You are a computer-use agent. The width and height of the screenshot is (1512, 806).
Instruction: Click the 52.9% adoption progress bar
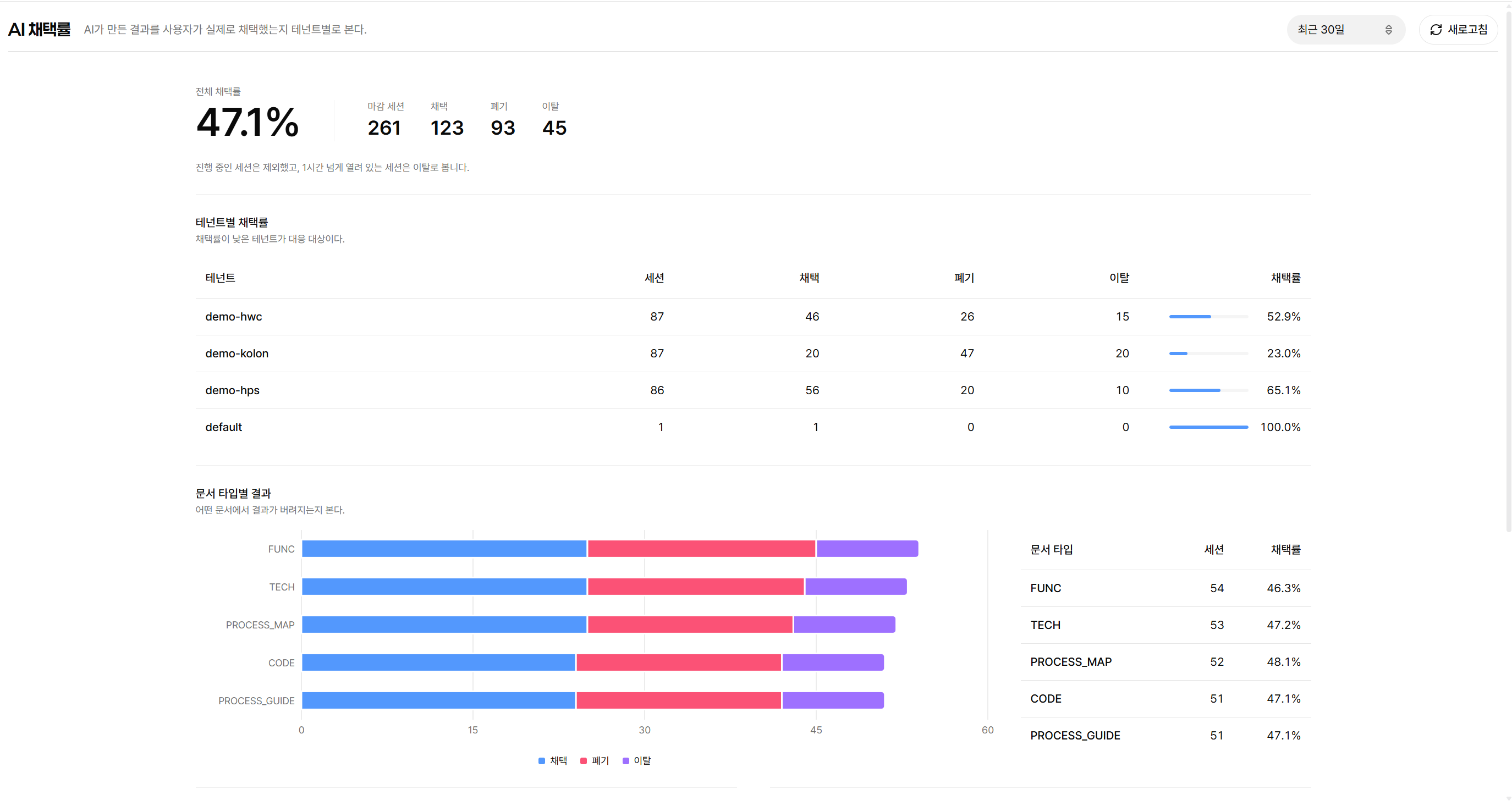pyautogui.click(x=1208, y=317)
